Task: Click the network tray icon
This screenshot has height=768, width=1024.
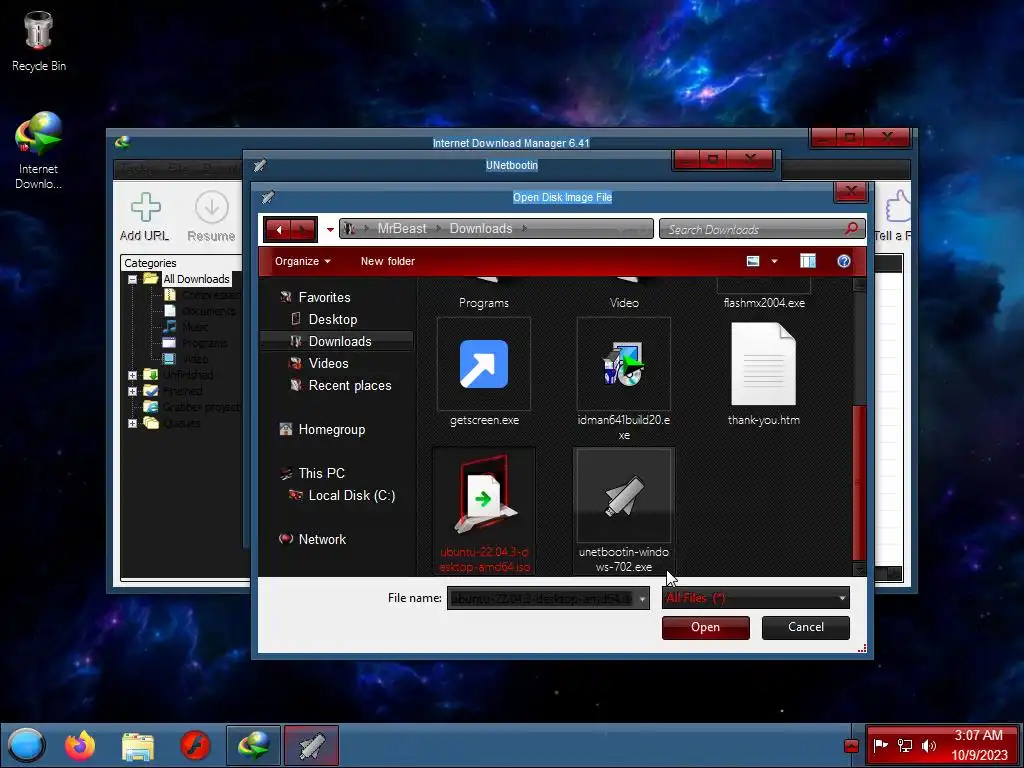Action: click(904, 745)
